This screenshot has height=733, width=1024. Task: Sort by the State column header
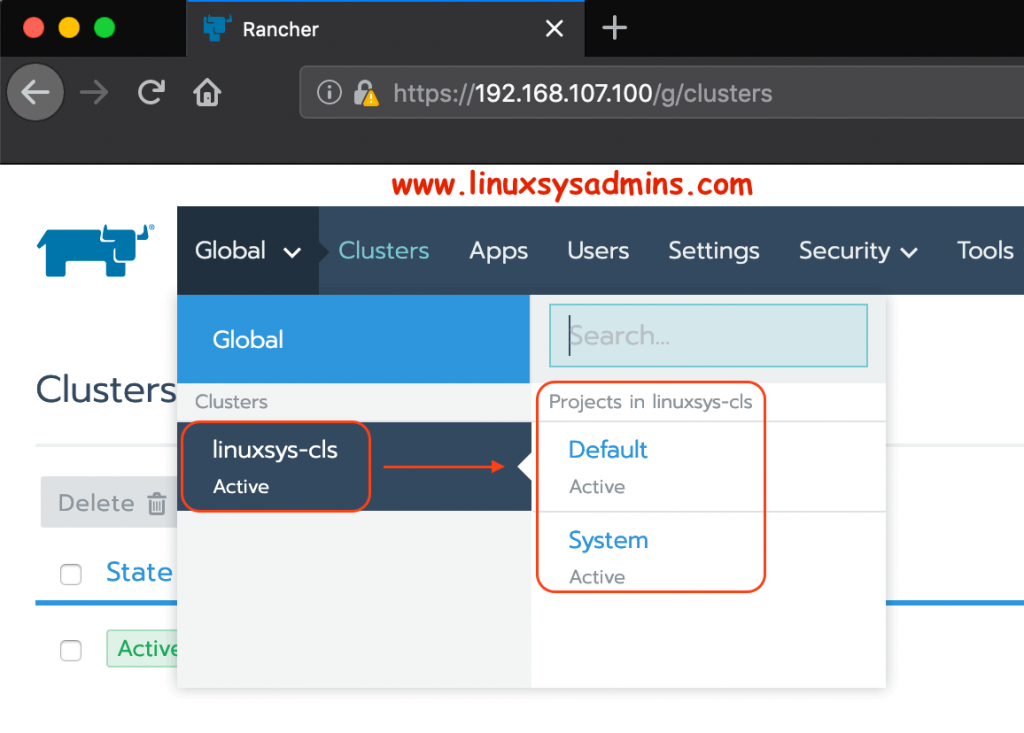point(139,572)
